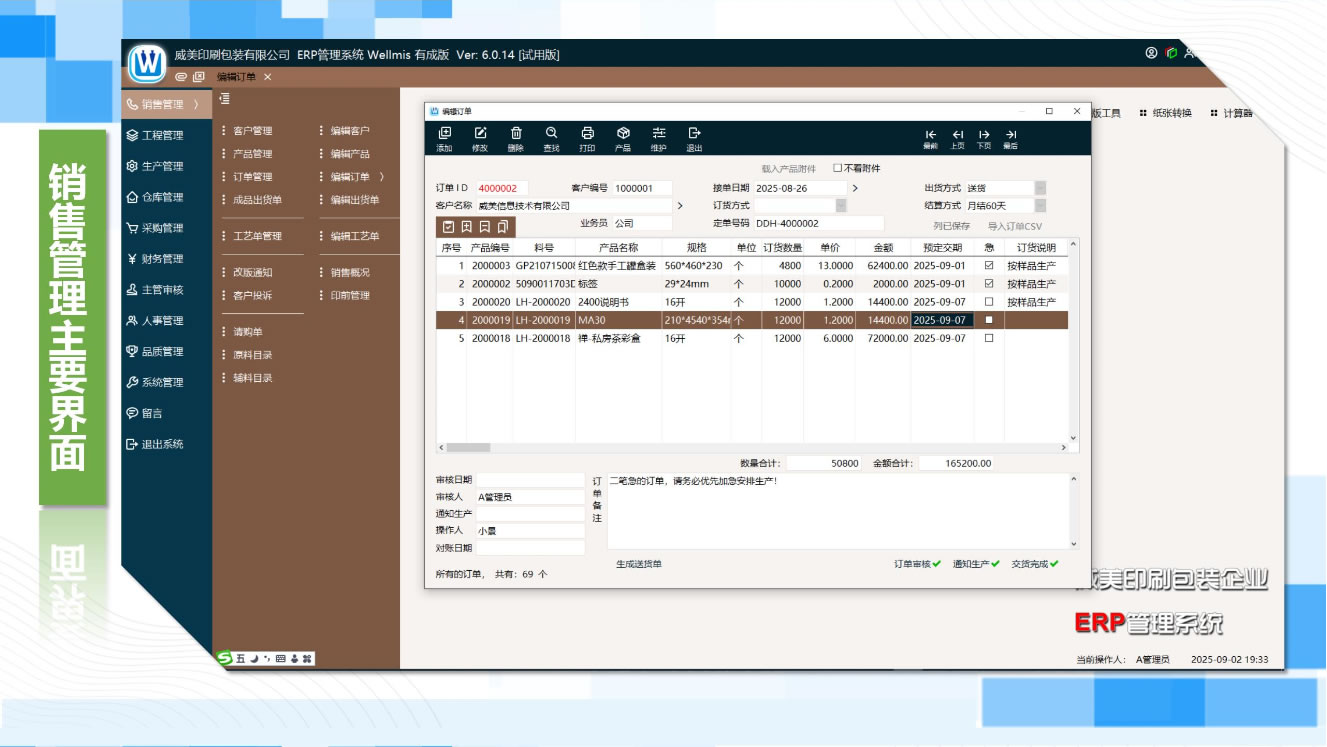The width and height of the screenshot is (1327, 747).
Task: Click the 维护 (Maintenance) sliders icon
Action: click(x=658, y=134)
